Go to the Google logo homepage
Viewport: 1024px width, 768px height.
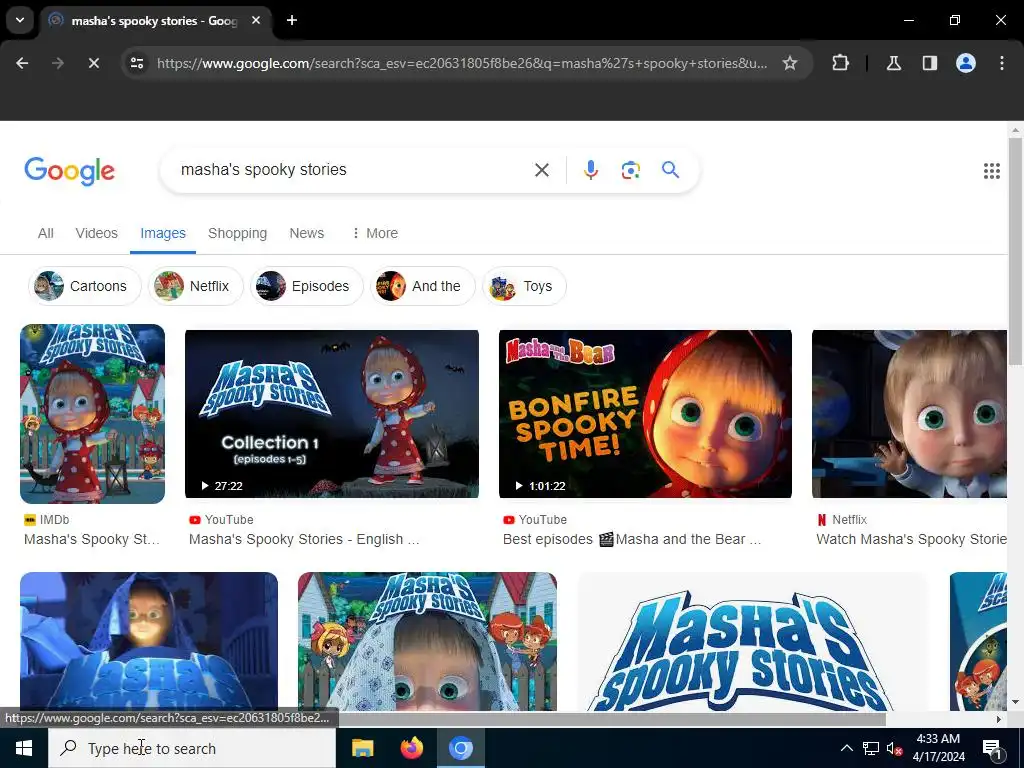click(x=69, y=171)
